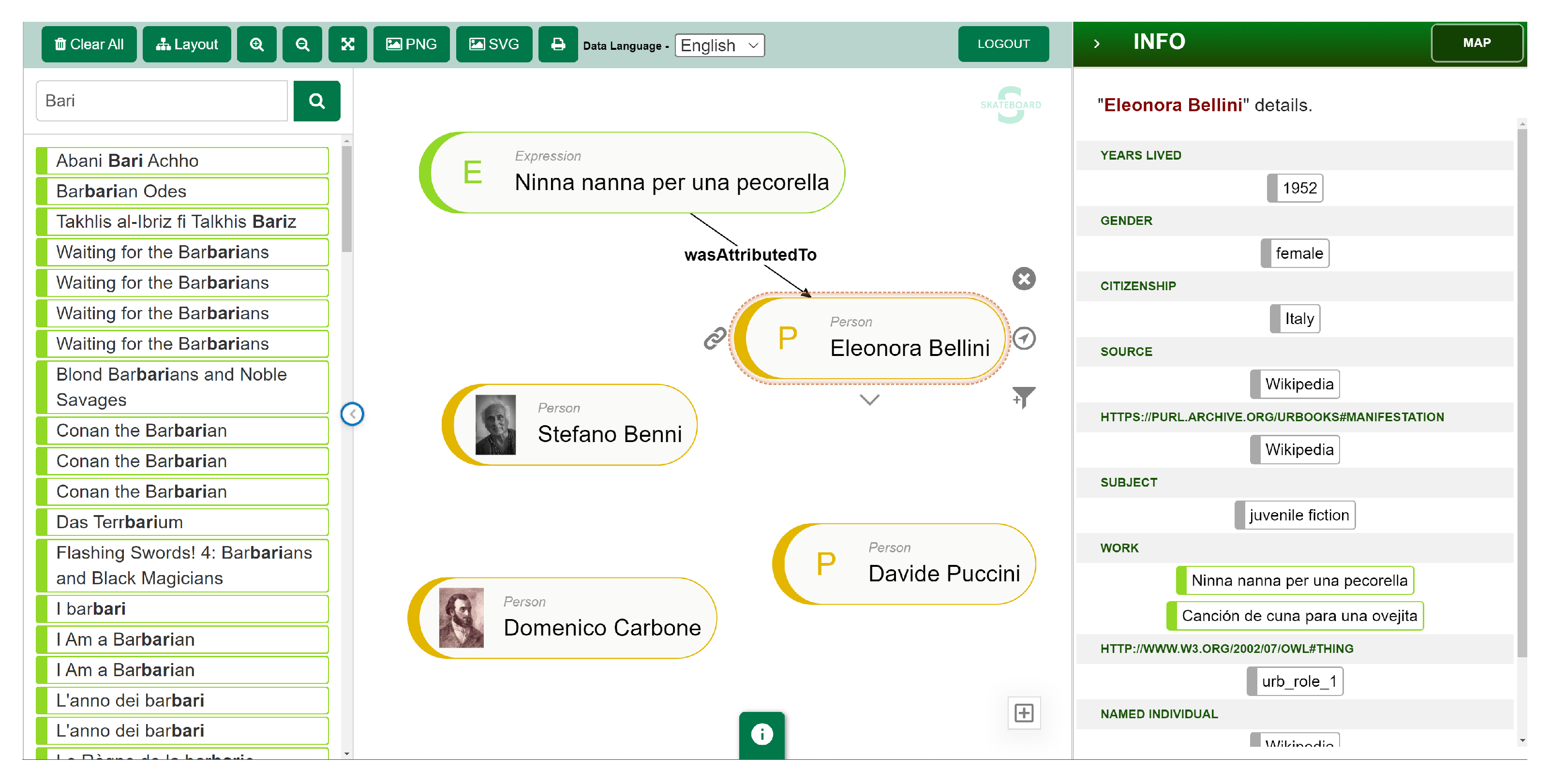Expand the chevron below Eleonora Bellini node

[x=869, y=400]
